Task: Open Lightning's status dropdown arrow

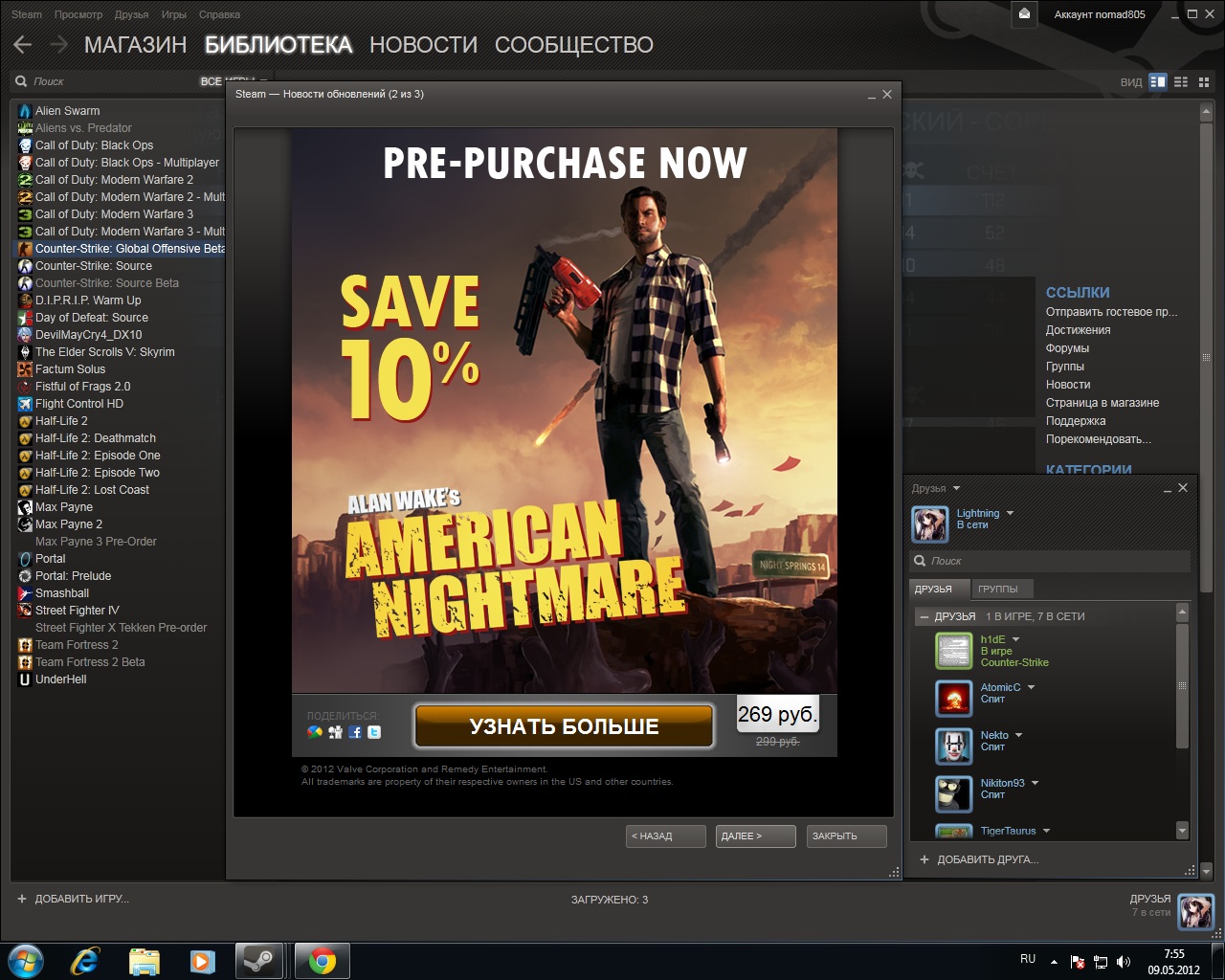Action: pos(1010,513)
